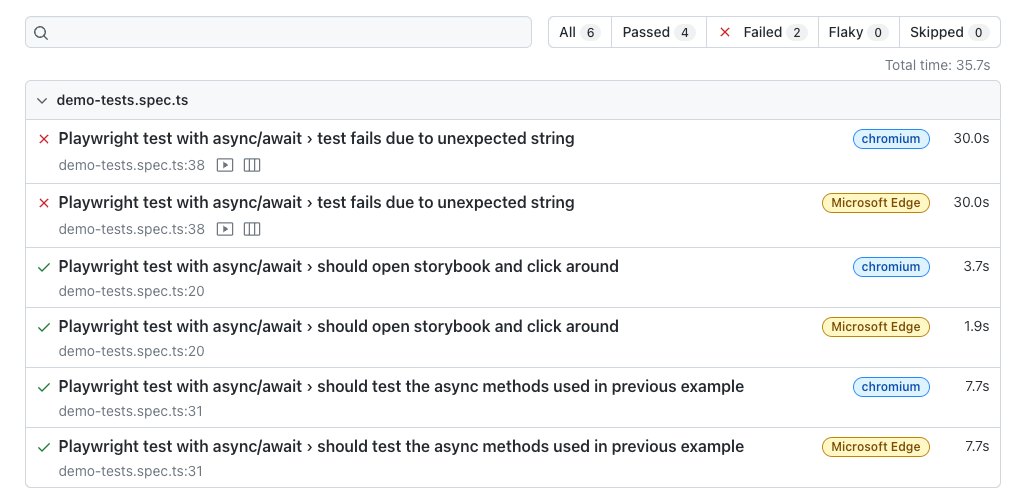Focus the test search field
Image resolution: width=1016 pixels, height=503 pixels.
coord(290,32)
